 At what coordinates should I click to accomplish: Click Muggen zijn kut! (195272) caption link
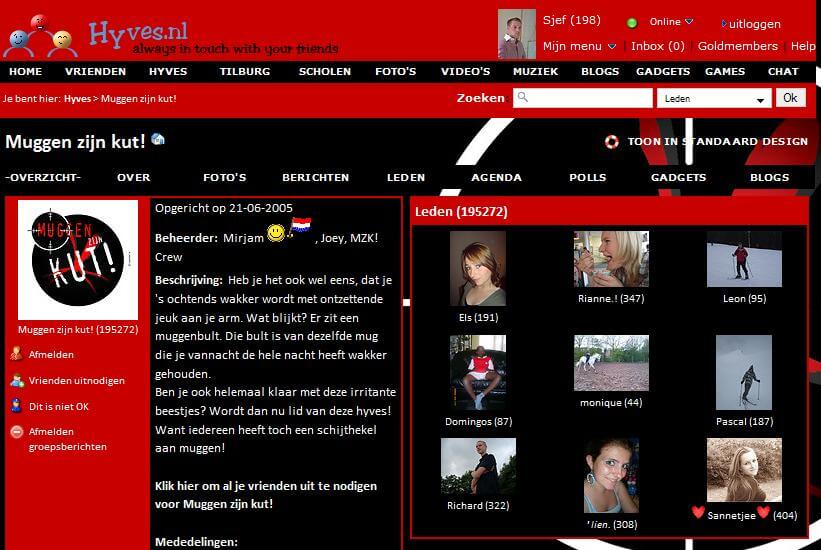78,329
